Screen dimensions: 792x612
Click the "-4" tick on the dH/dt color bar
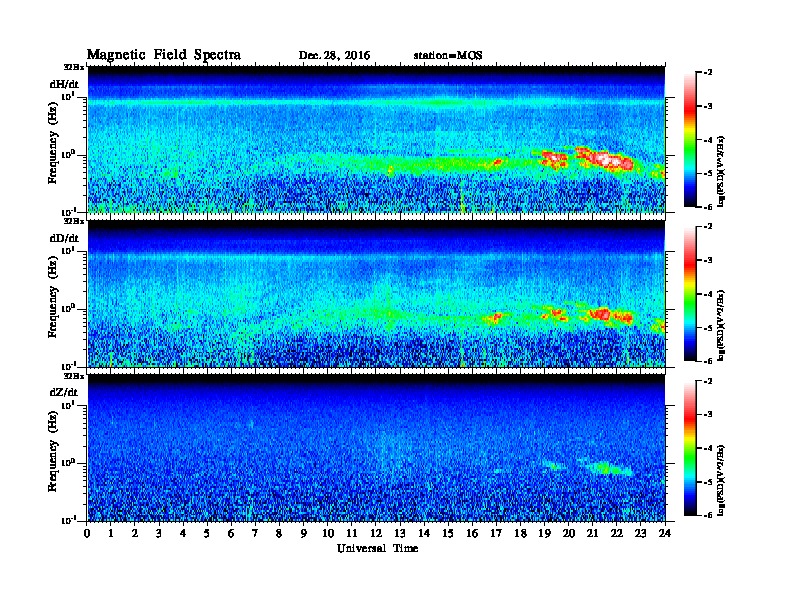coord(708,140)
